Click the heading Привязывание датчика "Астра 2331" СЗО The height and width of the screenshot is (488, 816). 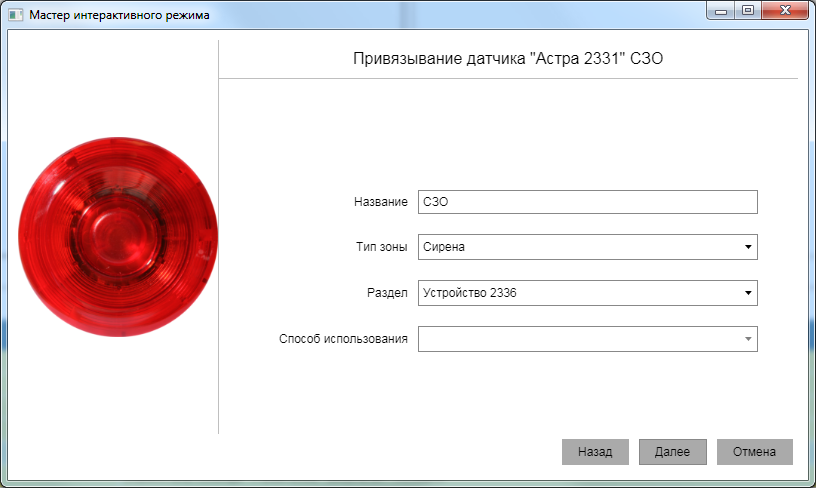[x=508, y=58]
